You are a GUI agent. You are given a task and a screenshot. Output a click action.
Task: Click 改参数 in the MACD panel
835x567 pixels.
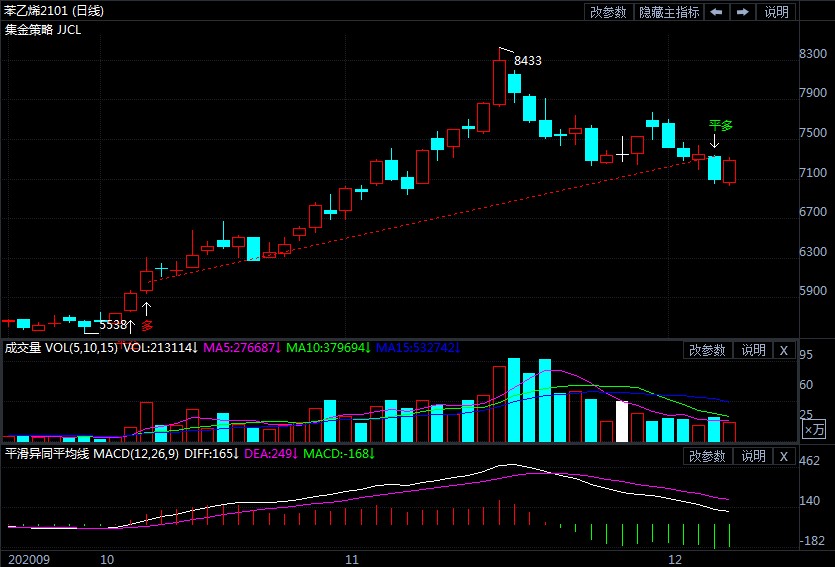point(707,456)
